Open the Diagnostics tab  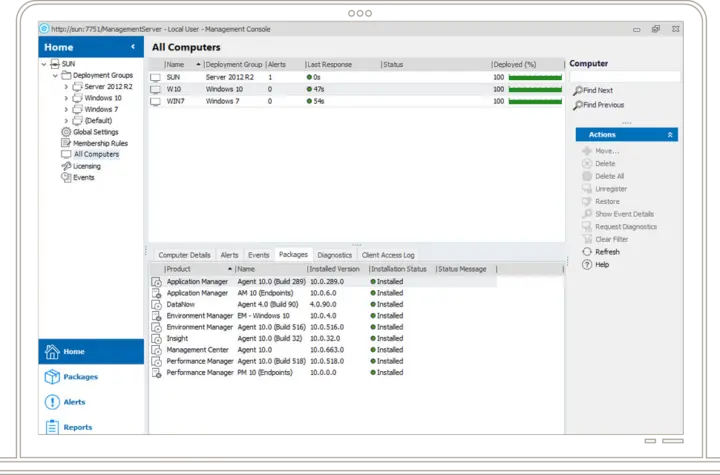tap(334, 255)
